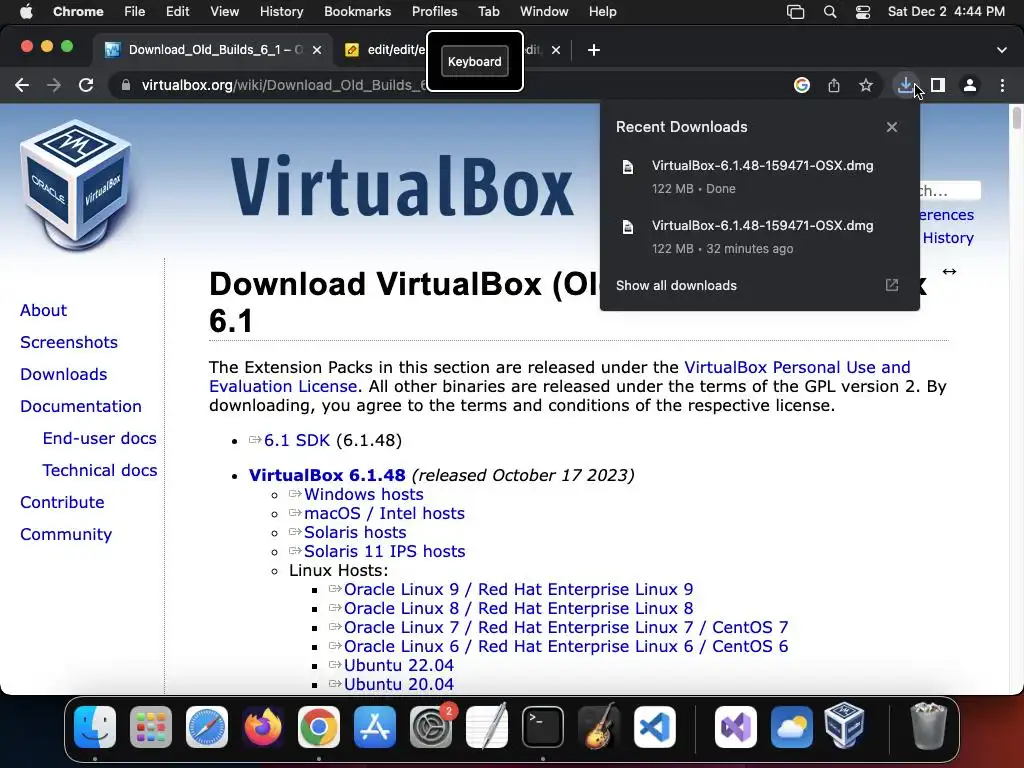Click the address bar URL field
Viewport: 1024px width, 768px height.
(284, 85)
